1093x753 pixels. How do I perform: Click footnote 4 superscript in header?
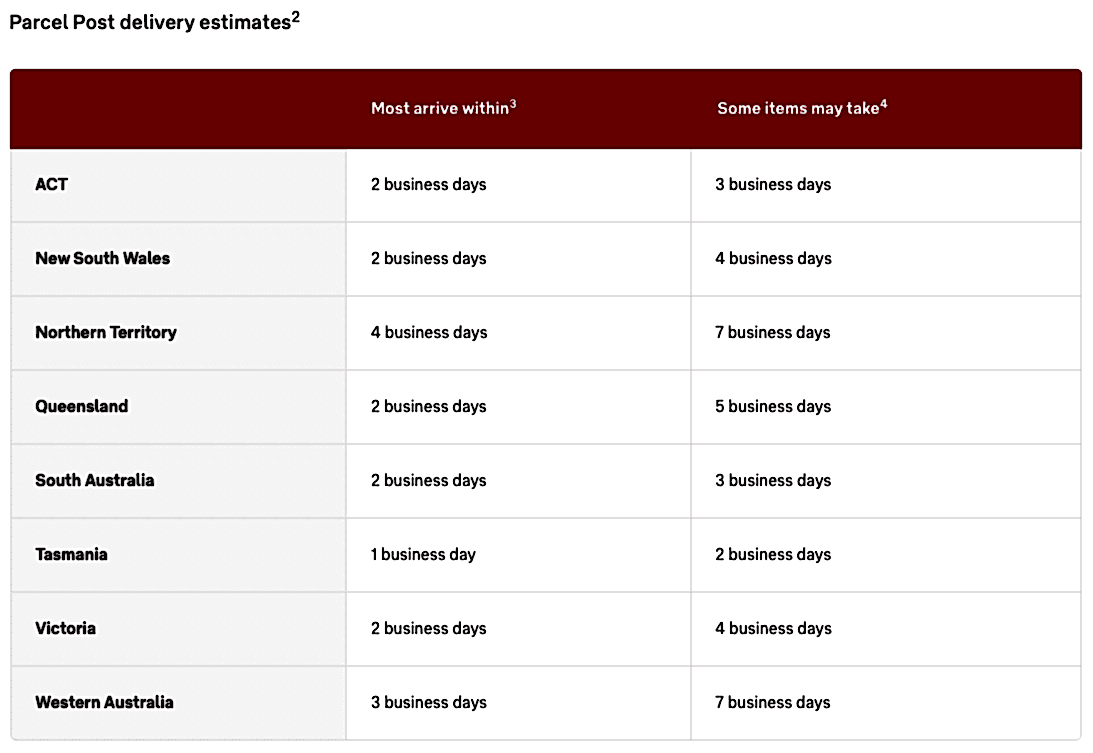coord(884,104)
